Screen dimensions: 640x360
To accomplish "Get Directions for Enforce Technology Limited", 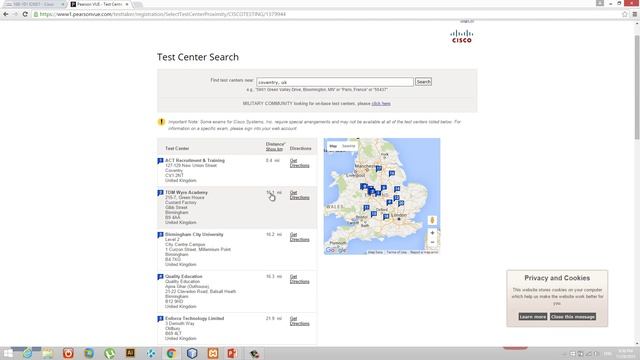I will pyautogui.click(x=299, y=321).
